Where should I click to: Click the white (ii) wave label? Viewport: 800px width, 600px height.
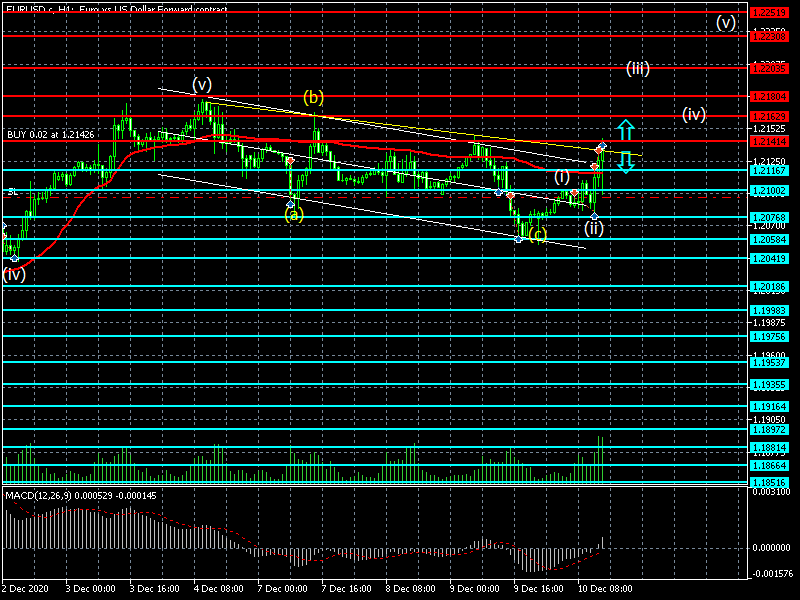594,229
